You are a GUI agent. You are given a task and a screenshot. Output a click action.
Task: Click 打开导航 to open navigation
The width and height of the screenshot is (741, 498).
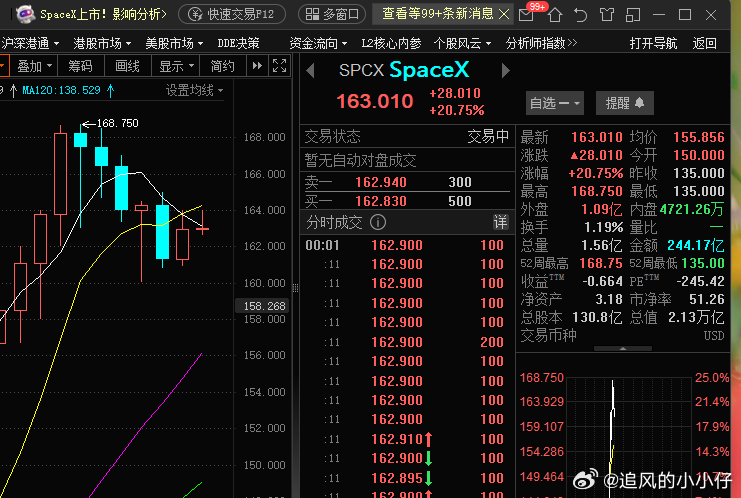[x=653, y=43]
